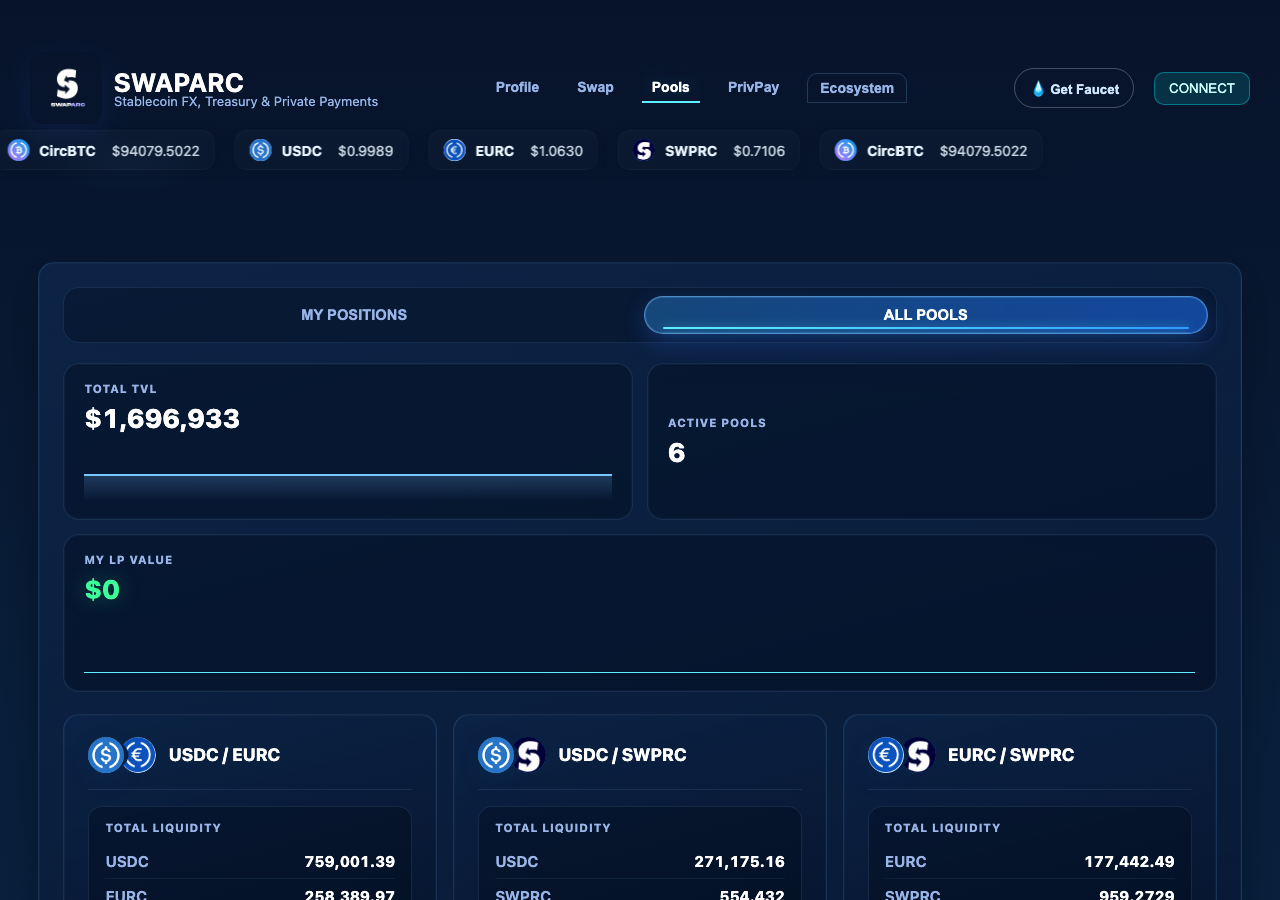
Task: Click the USDC price $0.9989 in ticker
Action: coord(365,151)
